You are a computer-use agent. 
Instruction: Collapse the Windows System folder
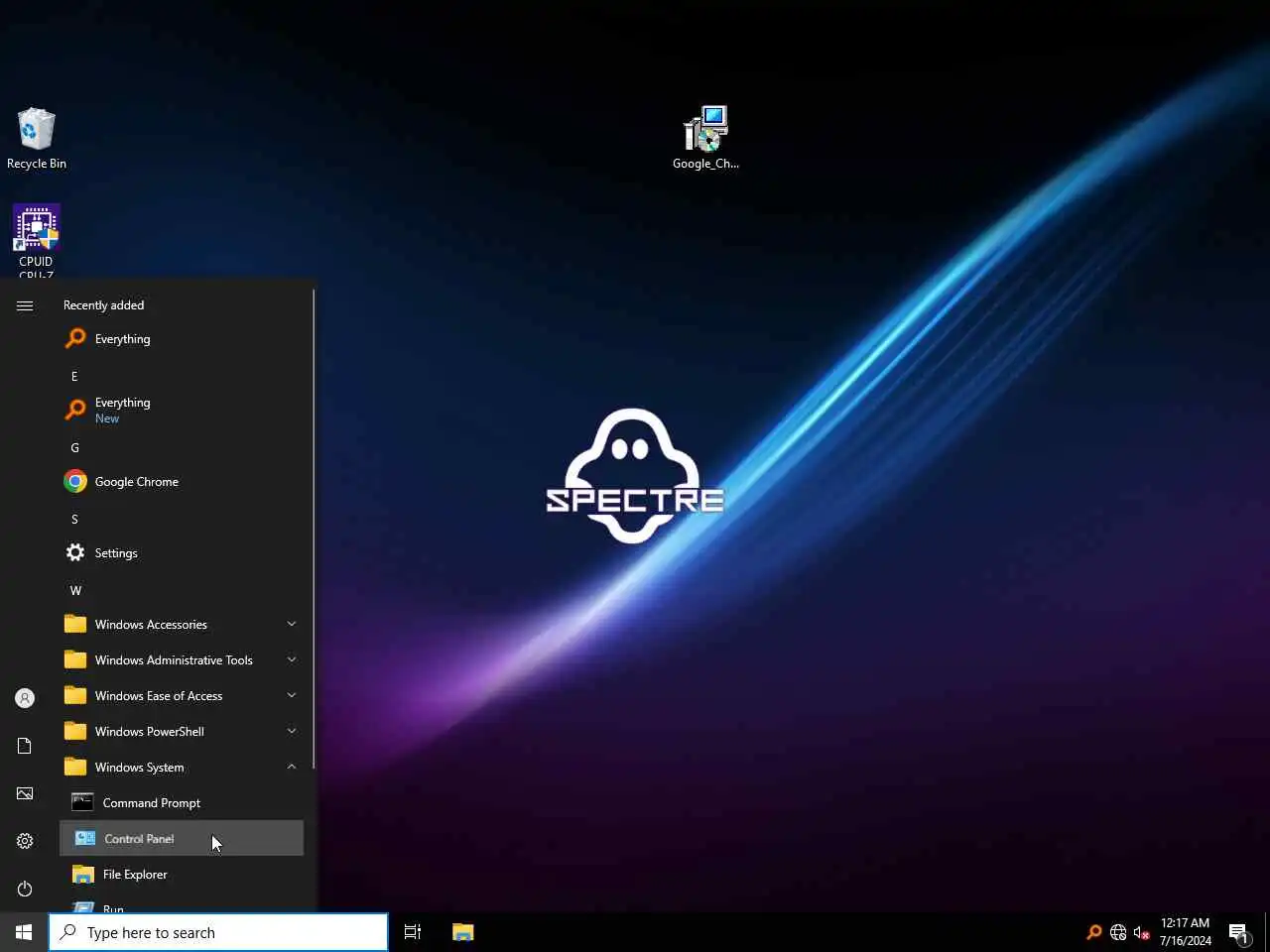tap(182, 768)
